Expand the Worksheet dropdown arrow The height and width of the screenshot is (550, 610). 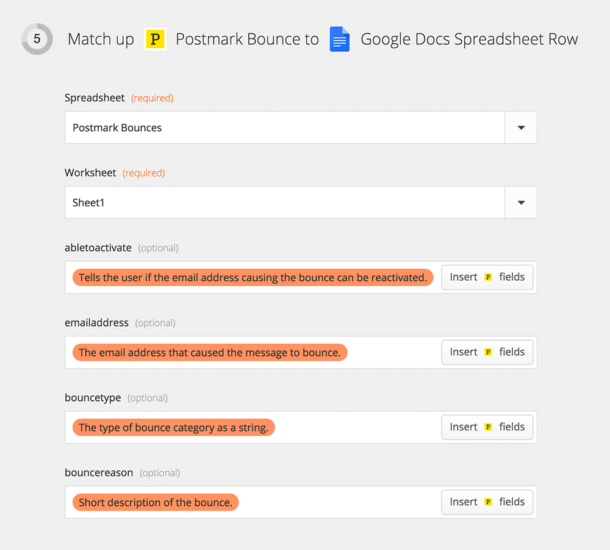click(520, 203)
